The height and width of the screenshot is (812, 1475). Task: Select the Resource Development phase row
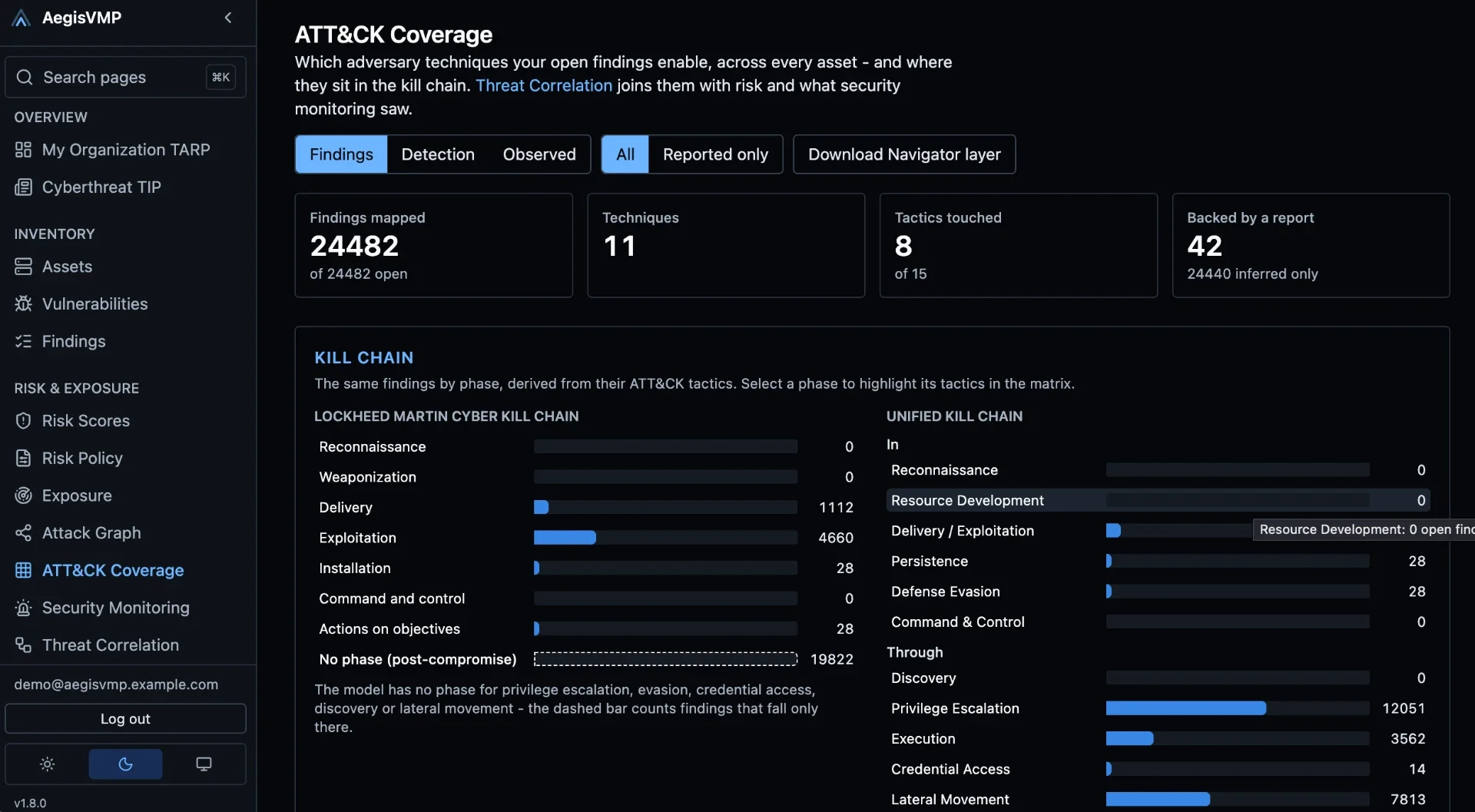tap(1158, 500)
